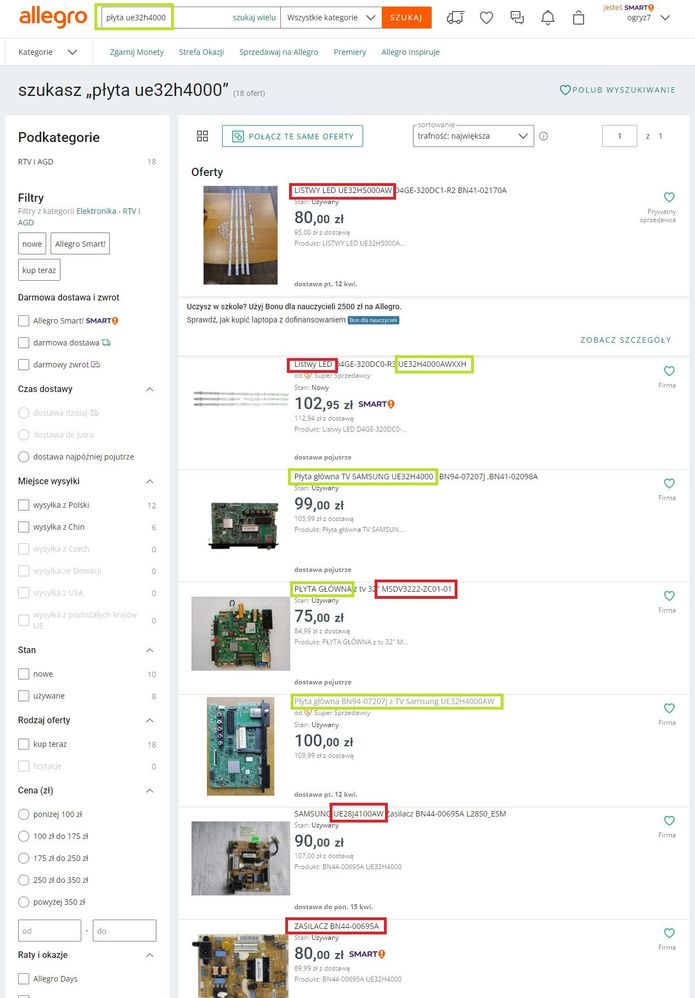Click page number input field
This screenshot has height=998, width=695.
coord(619,136)
